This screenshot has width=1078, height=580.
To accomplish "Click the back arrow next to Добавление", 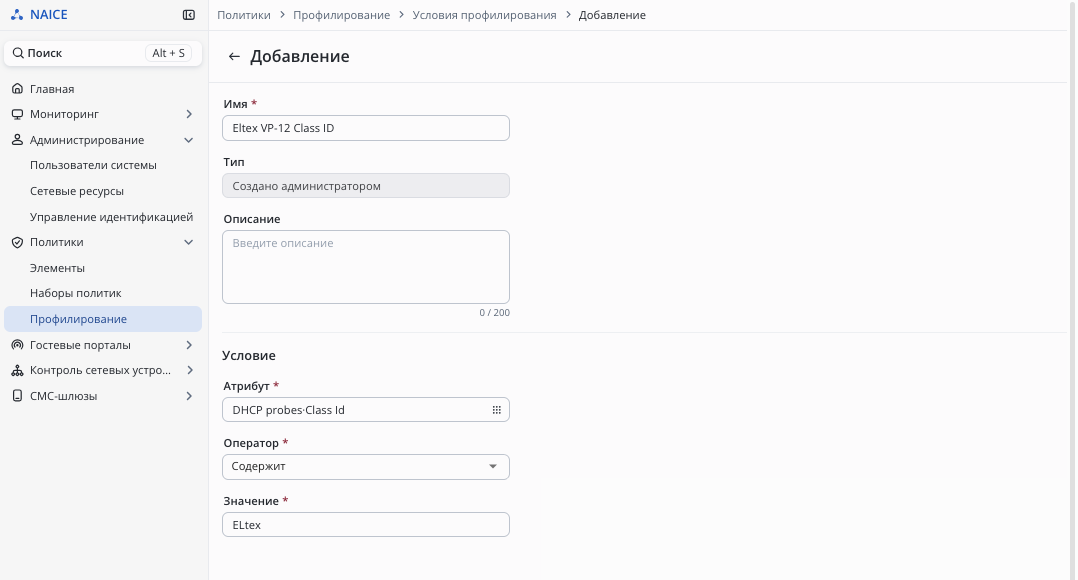I will point(234,57).
